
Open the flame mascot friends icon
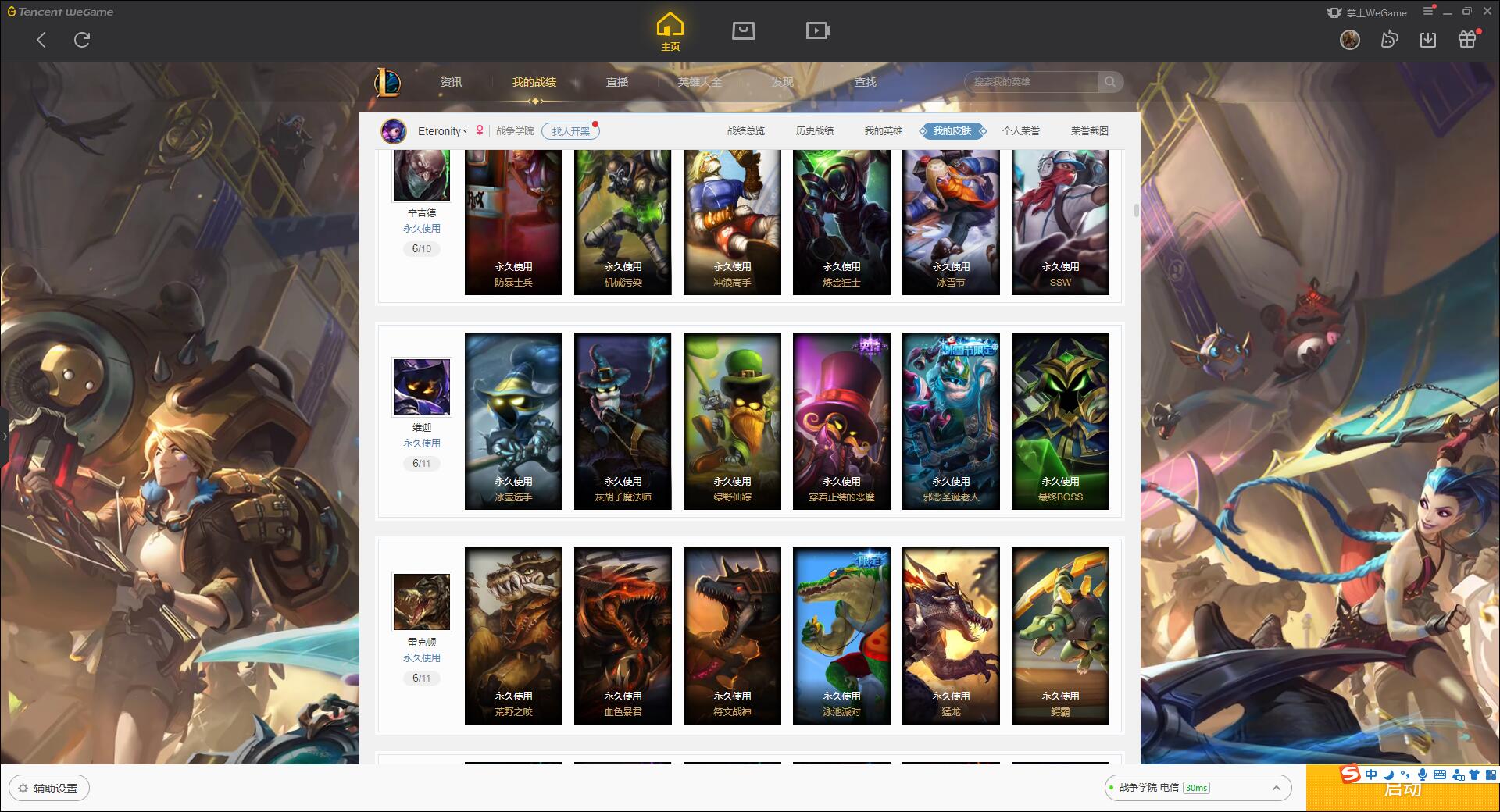pos(1389,40)
